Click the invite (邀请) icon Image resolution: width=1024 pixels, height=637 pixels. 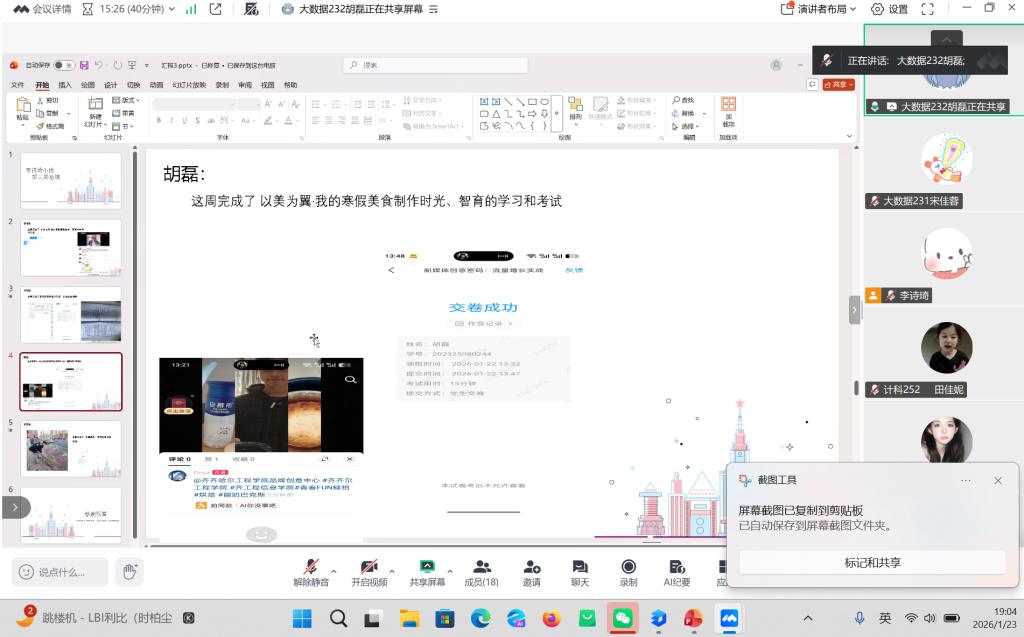point(531,568)
